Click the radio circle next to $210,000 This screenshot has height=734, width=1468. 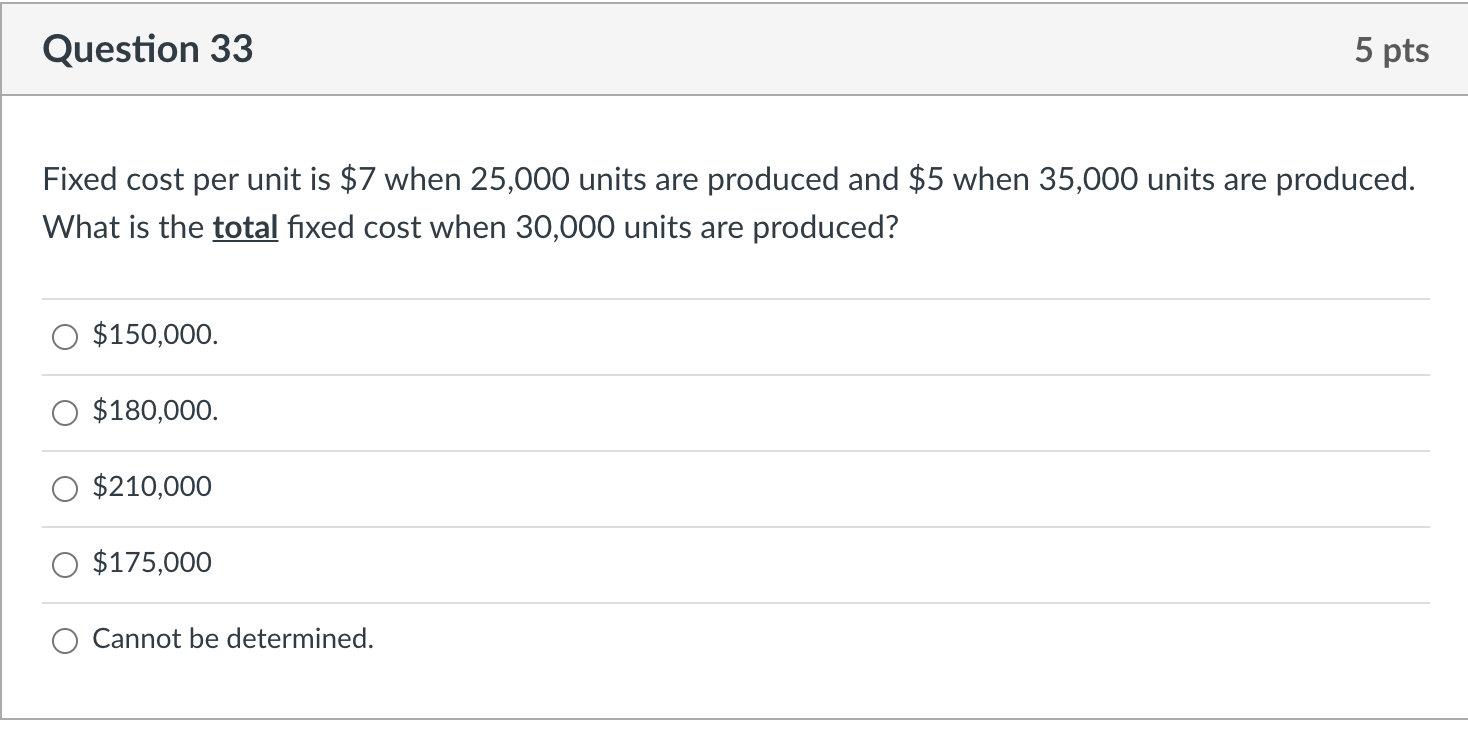coord(64,487)
